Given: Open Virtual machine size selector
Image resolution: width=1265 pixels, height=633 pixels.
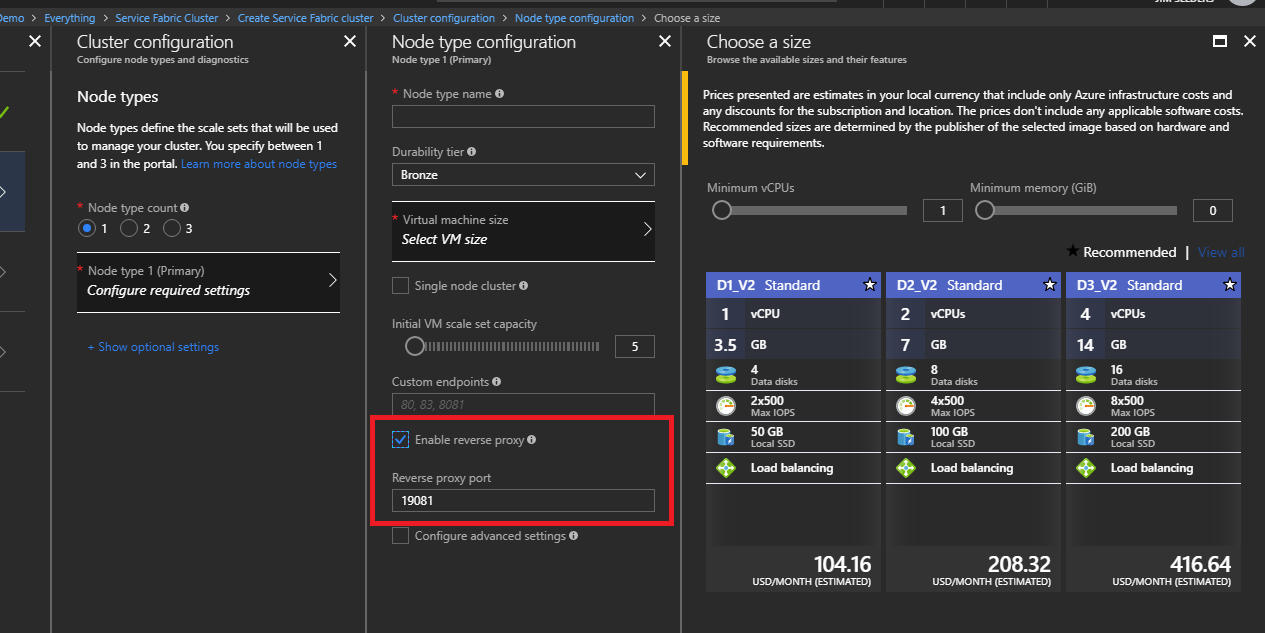Looking at the screenshot, I should (523, 231).
